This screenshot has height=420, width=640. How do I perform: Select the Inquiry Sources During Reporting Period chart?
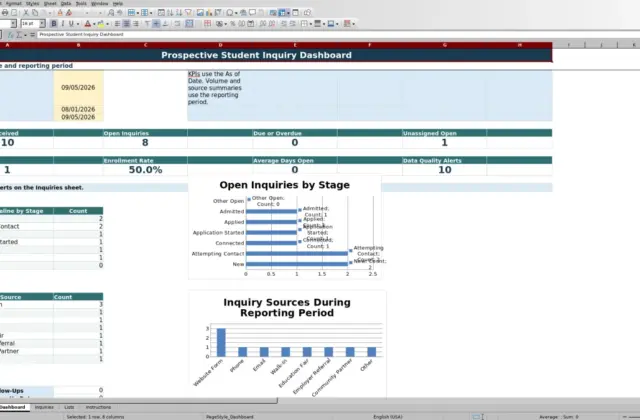click(x=287, y=344)
